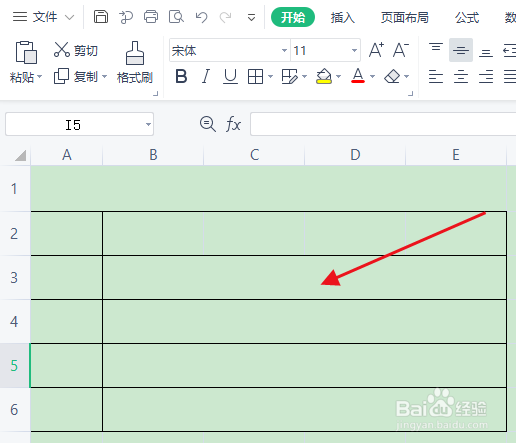Open font settings dialog launcher
The height and width of the screenshot is (443, 516).
[x=411, y=94]
